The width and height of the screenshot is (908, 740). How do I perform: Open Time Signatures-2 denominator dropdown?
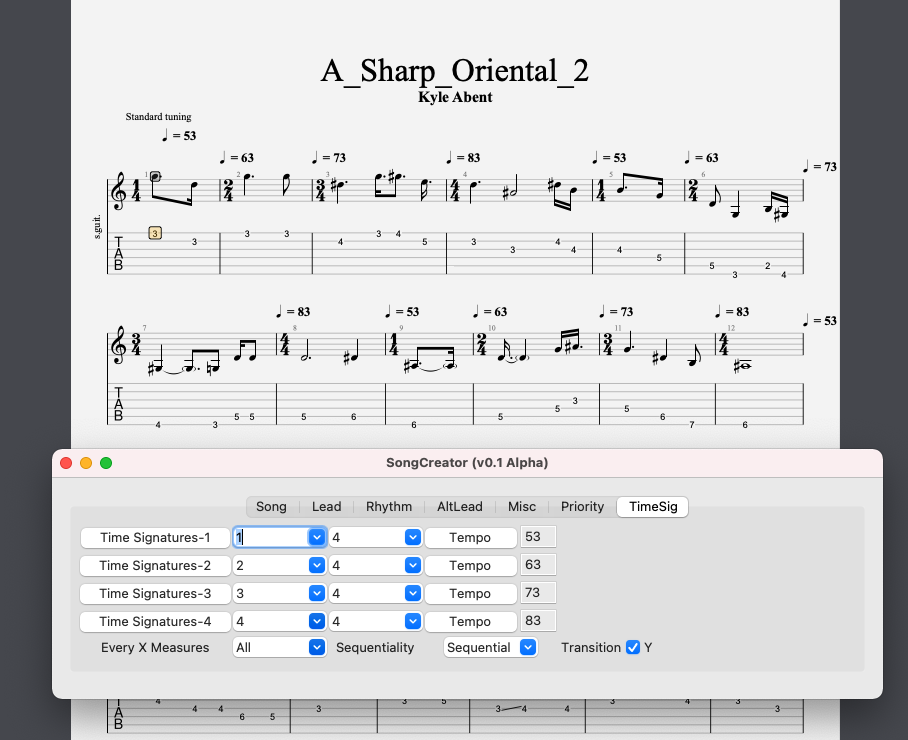(x=412, y=566)
